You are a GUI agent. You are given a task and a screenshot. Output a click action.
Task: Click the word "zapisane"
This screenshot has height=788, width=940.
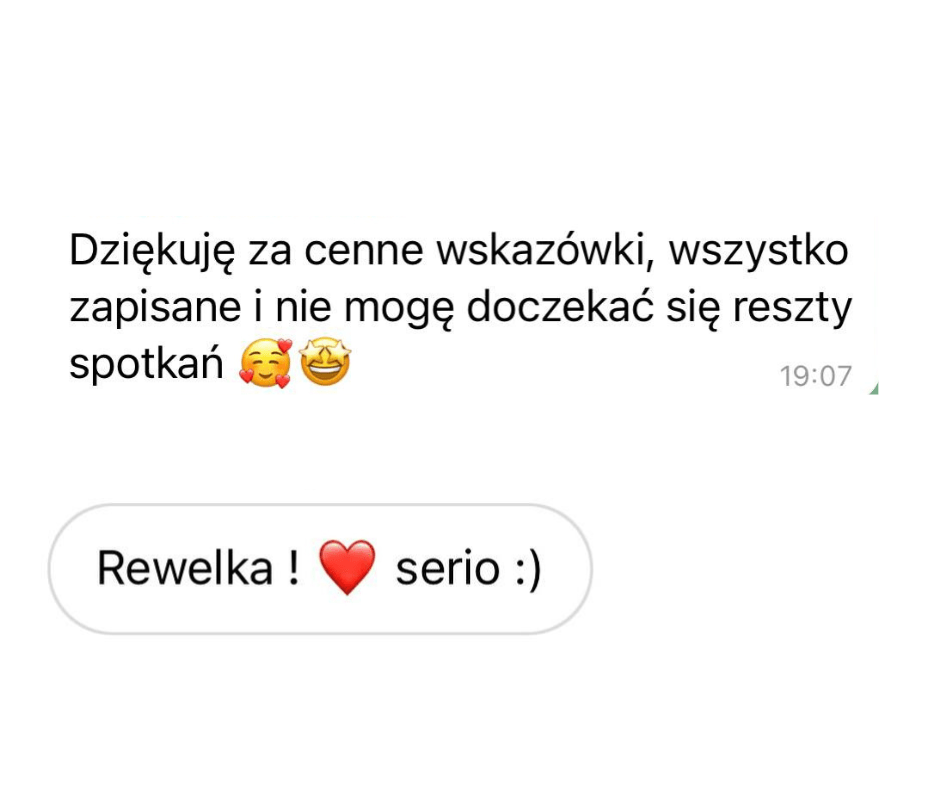[155, 309]
